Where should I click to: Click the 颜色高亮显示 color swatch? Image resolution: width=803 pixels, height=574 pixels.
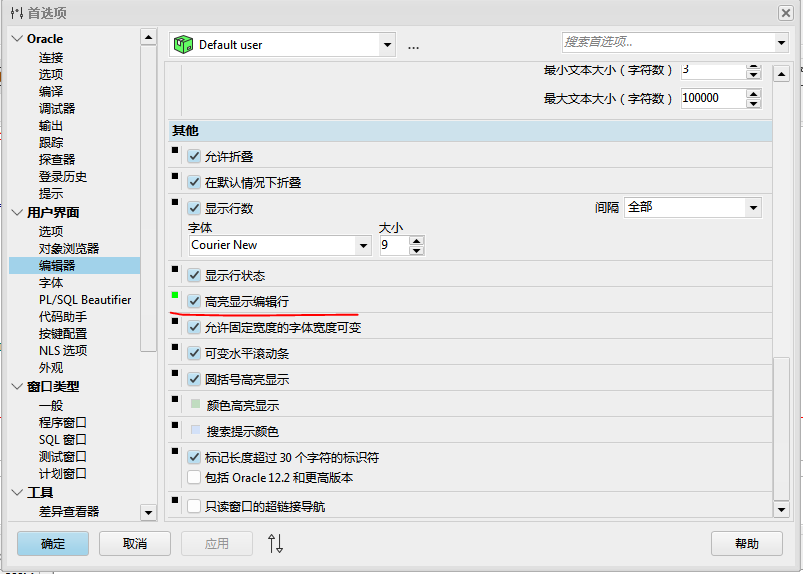pyautogui.click(x=195, y=405)
